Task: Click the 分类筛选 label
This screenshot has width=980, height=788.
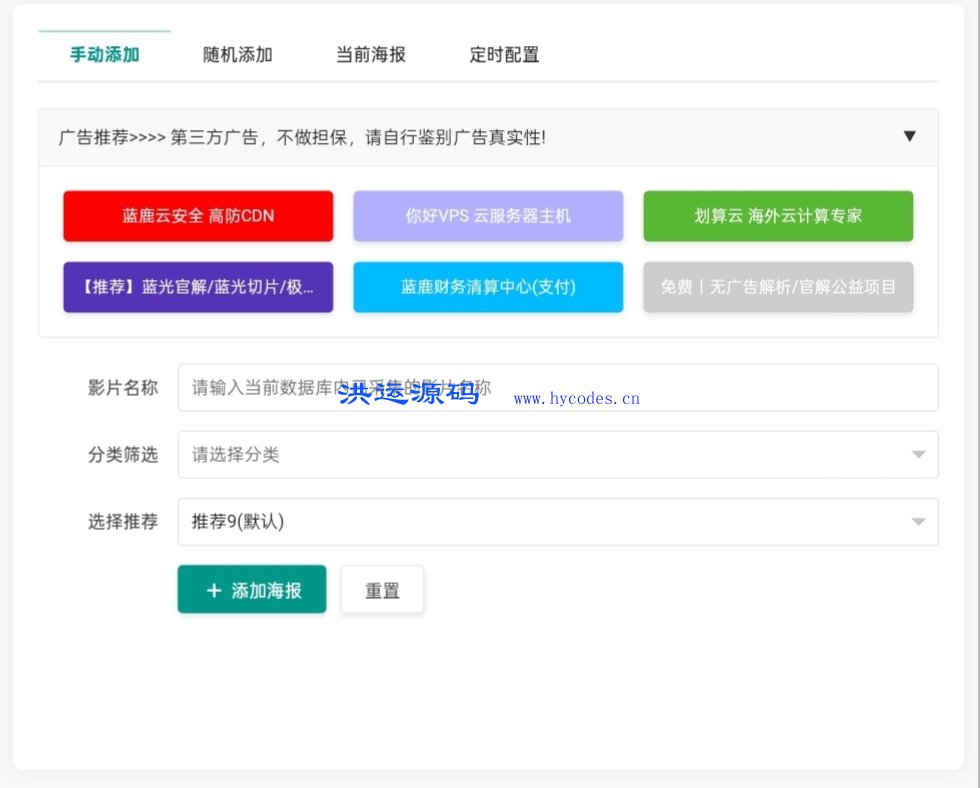Action: (122, 455)
